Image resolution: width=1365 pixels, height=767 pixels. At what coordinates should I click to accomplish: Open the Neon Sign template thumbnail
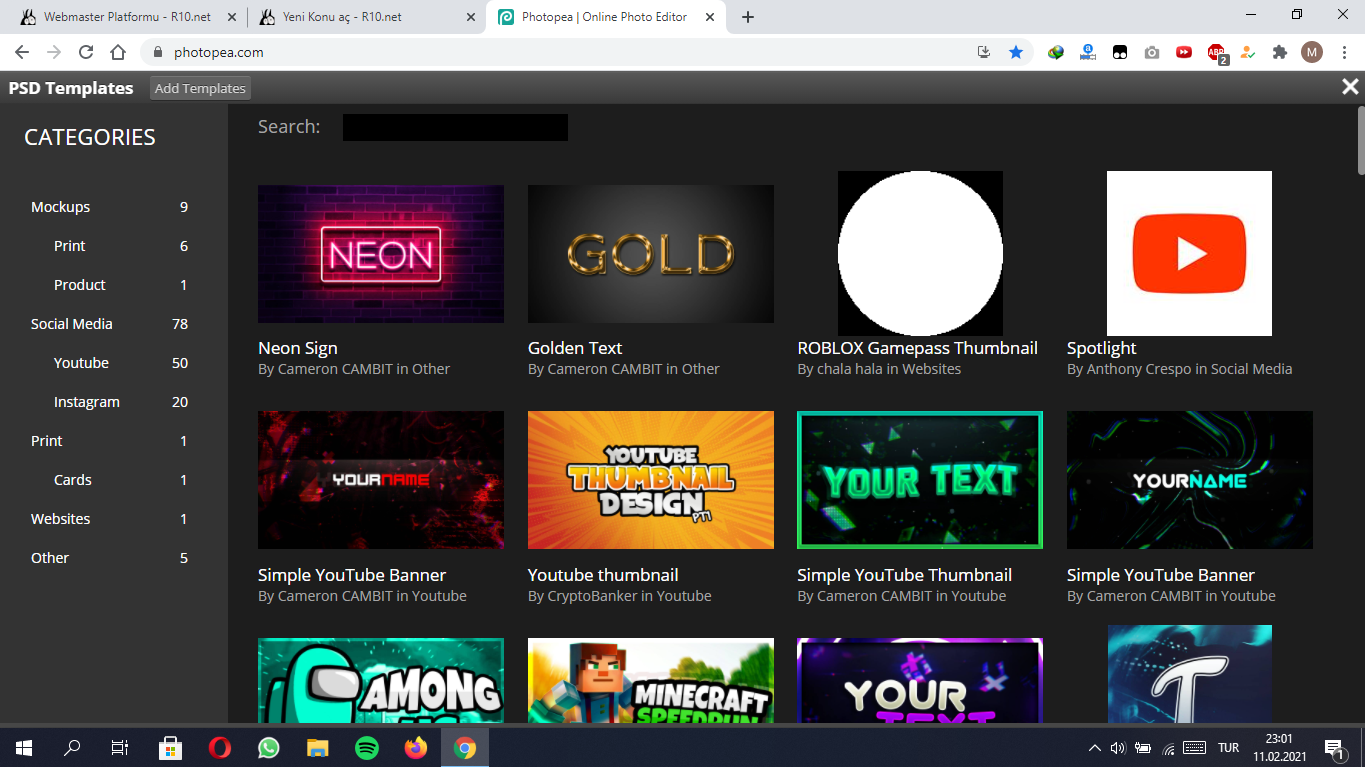381,254
